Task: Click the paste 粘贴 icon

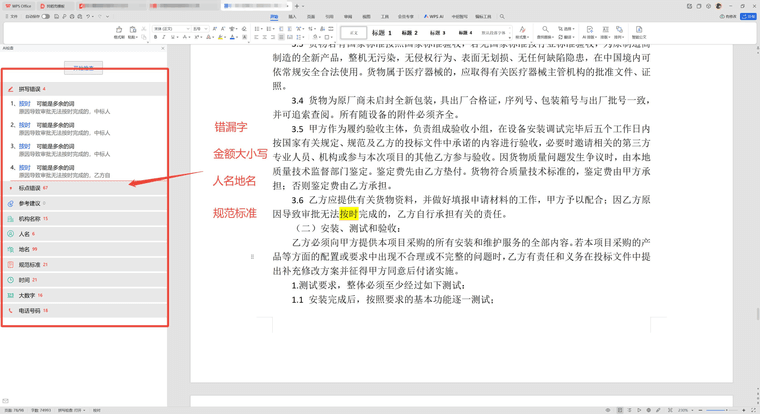Action: pos(133,32)
